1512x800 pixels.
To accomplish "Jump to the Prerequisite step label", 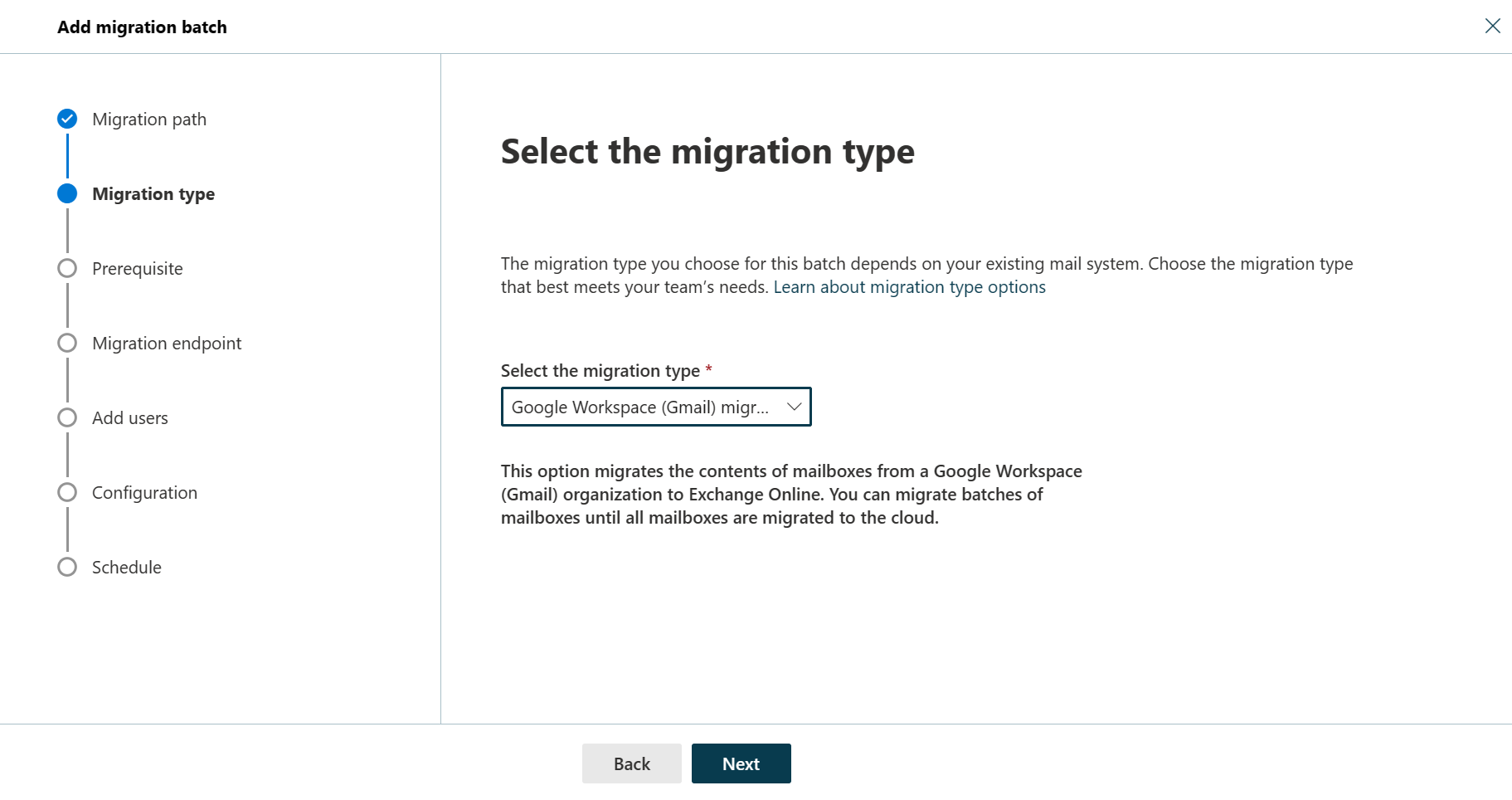I will tap(138, 269).
